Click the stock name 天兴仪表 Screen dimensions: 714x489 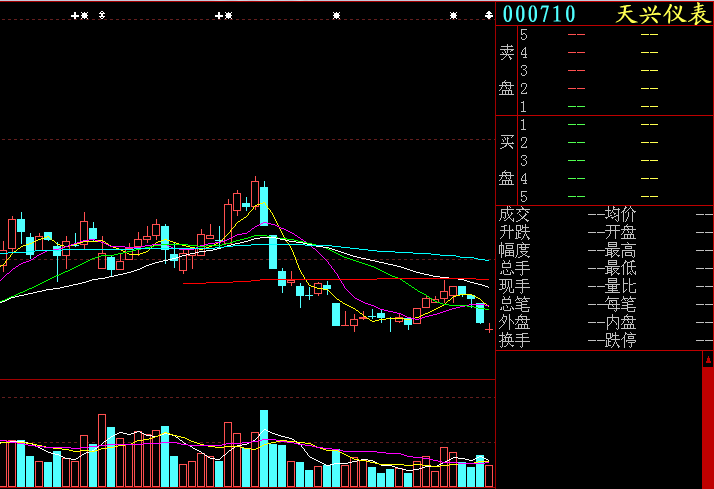pyautogui.click(x=661, y=14)
